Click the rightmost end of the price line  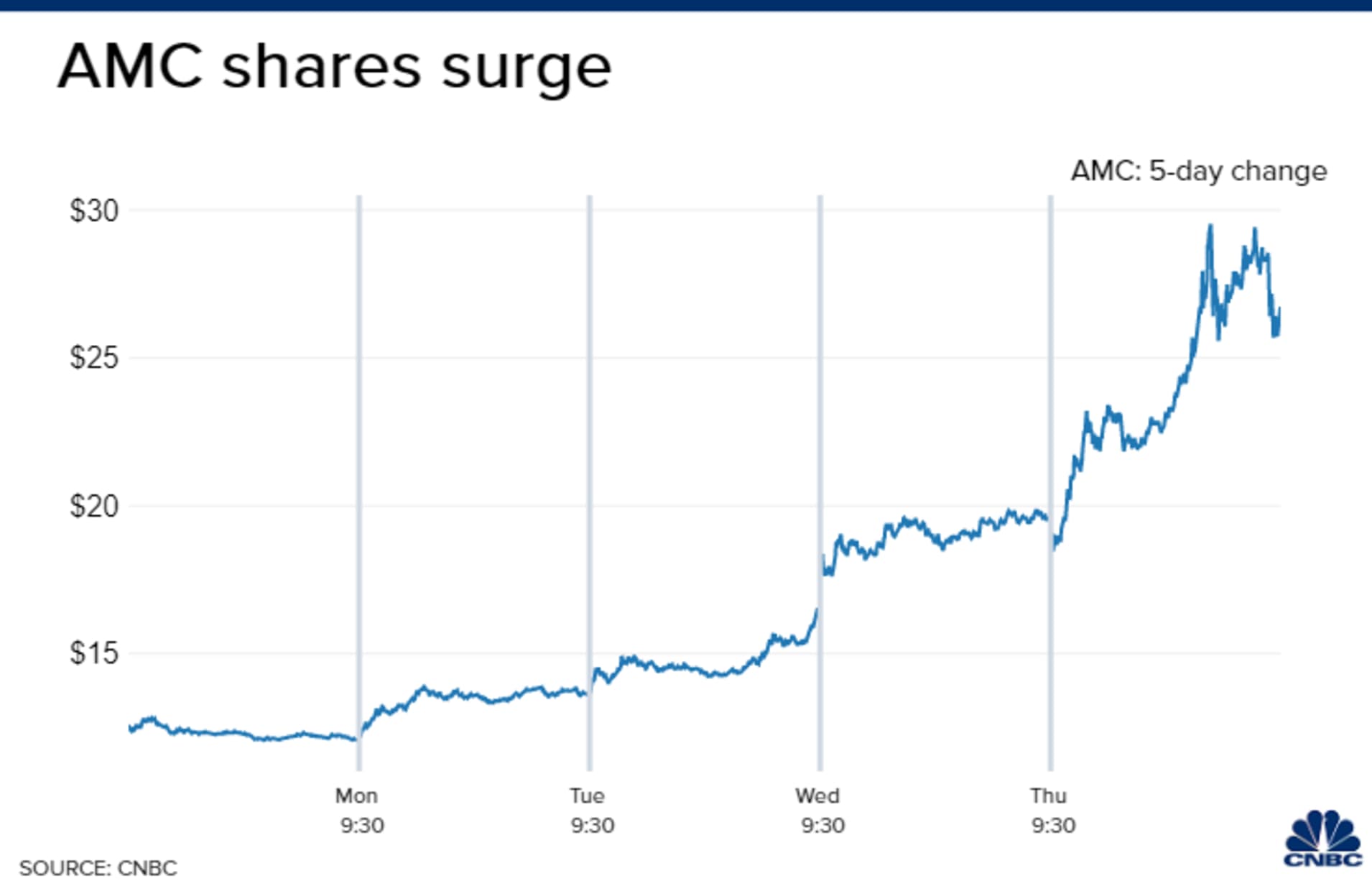coord(1279,310)
